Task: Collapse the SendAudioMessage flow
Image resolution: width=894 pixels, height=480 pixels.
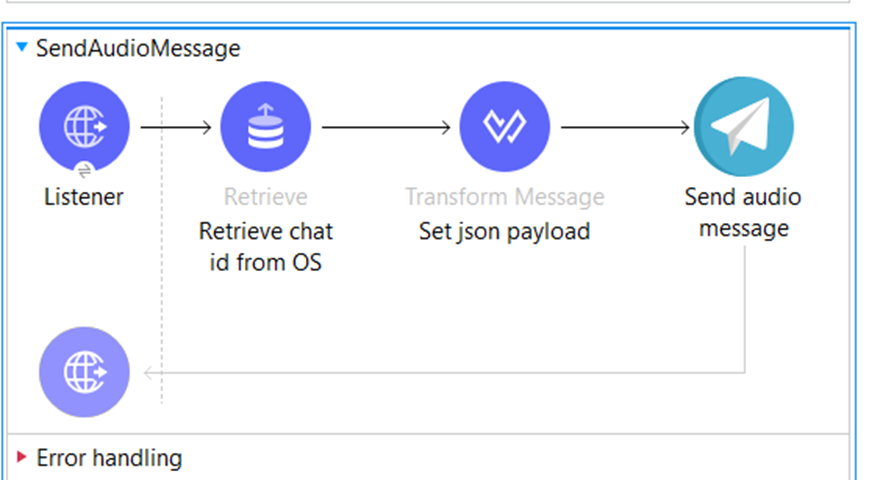Action: point(22,47)
